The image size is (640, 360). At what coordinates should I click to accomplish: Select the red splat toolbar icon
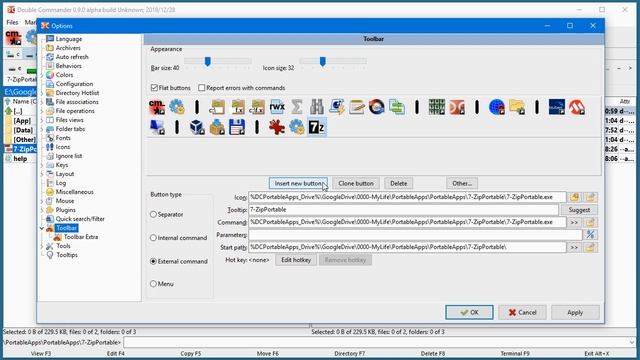coord(277,127)
